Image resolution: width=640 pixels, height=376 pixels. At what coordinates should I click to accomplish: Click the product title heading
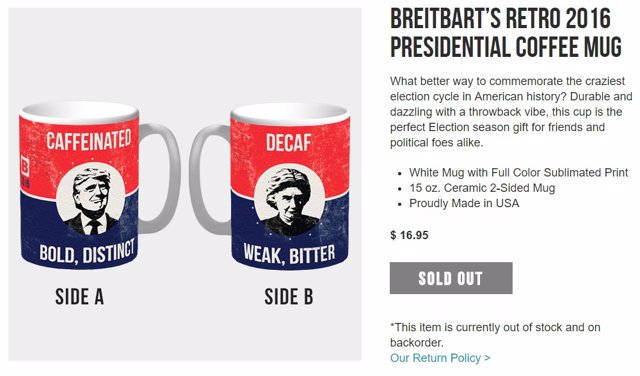[506, 33]
